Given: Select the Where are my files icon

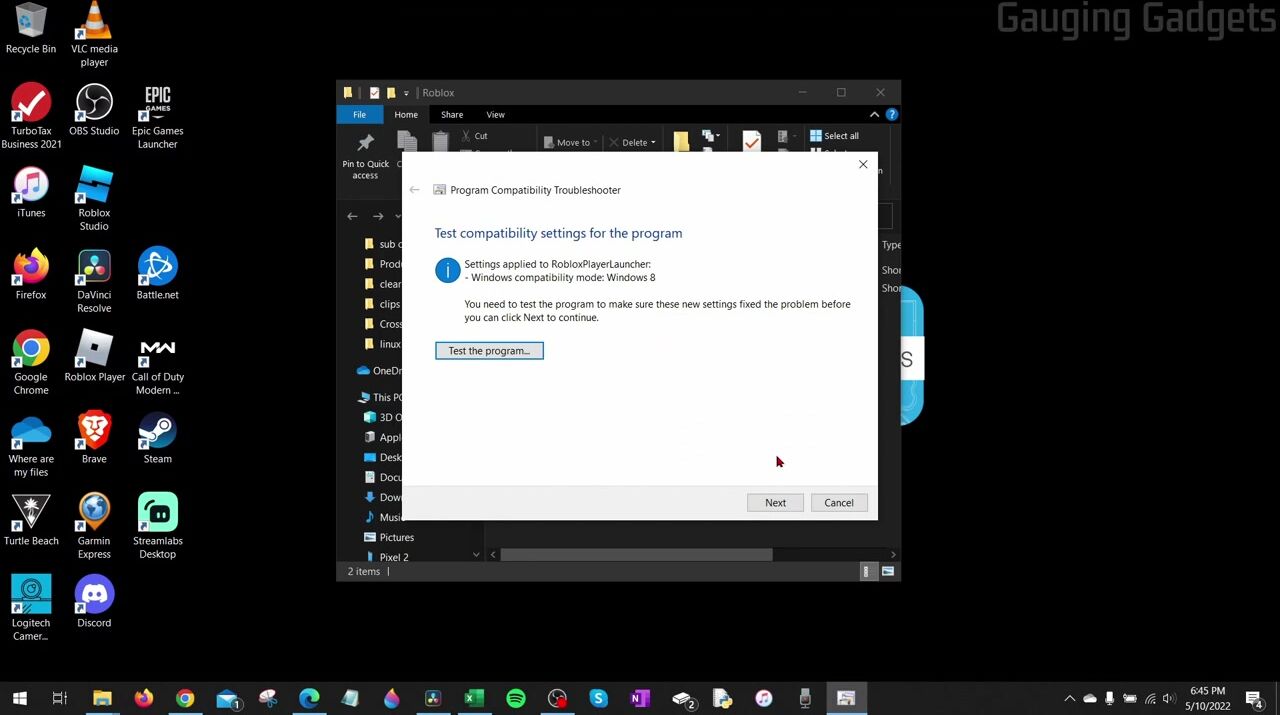Looking at the screenshot, I should [x=31, y=445].
